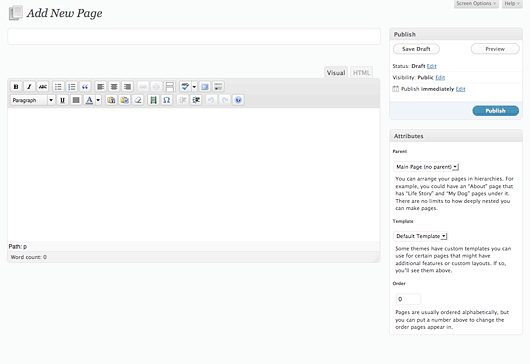Apply strikethrough with the ABC icon
The width and height of the screenshot is (530, 364).
[43, 87]
